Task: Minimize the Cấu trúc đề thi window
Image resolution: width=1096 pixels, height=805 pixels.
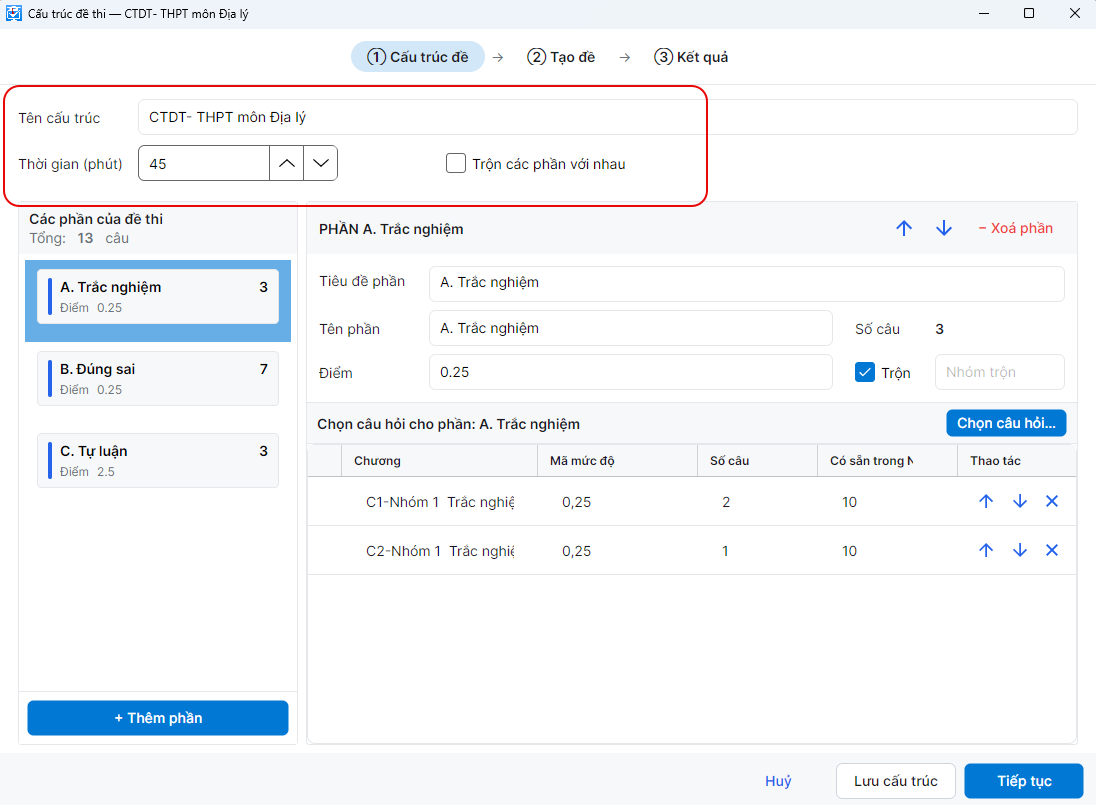Action: [x=984, y=13]
